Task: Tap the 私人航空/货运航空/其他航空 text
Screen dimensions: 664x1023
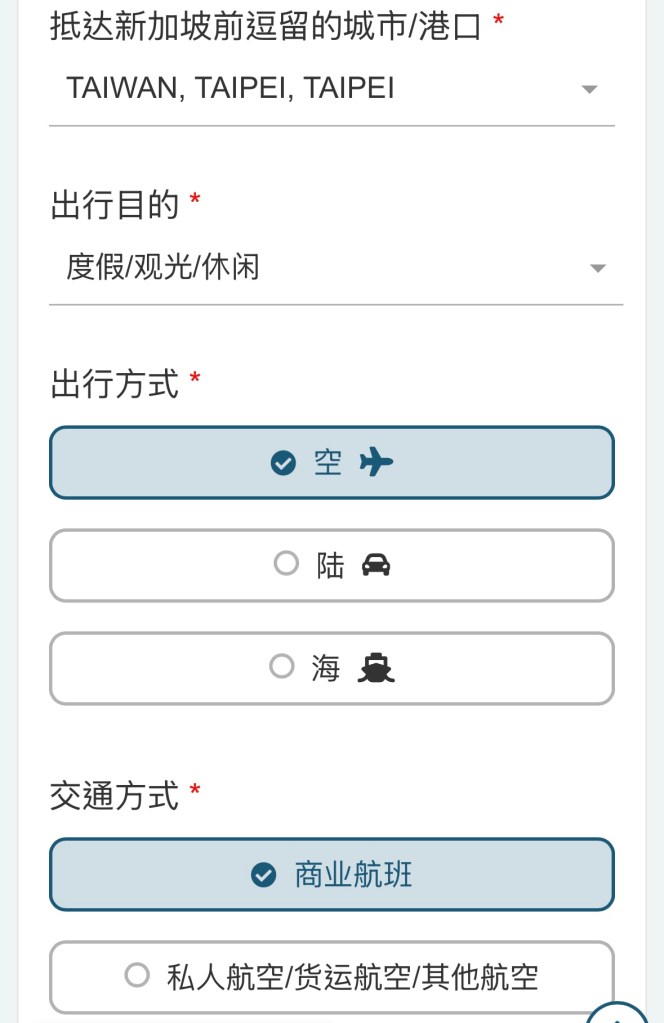Action: tap(352, 977)
